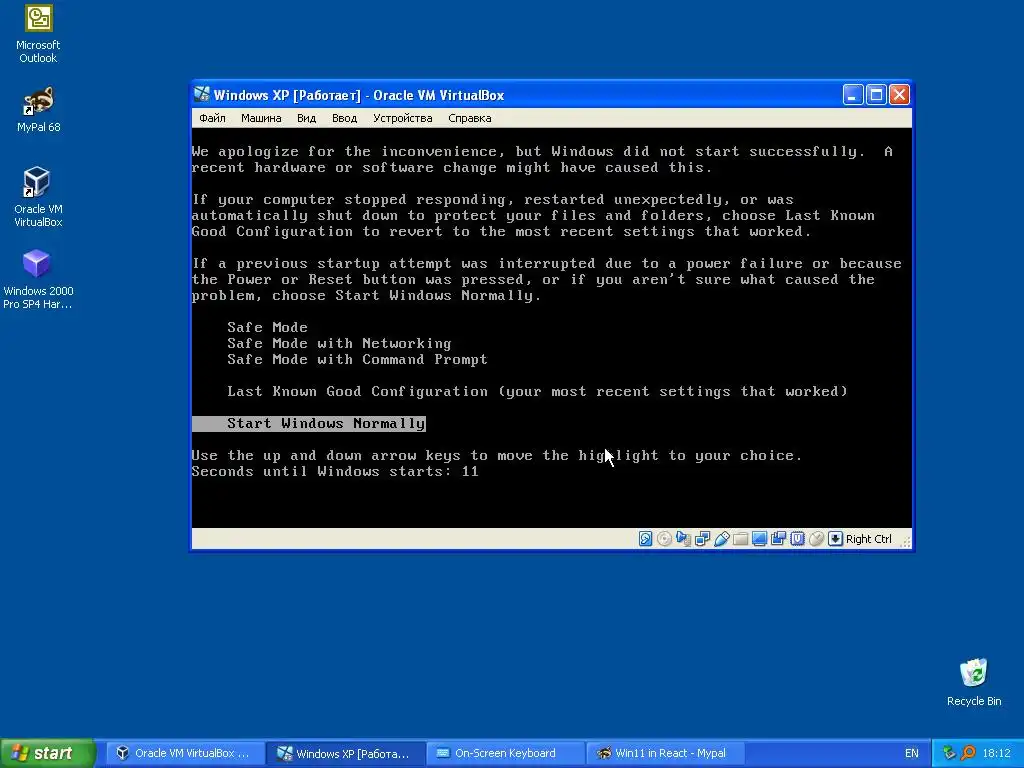1024x768 pixels.
Task: Open the Машина menu
Action: [261, 118]
